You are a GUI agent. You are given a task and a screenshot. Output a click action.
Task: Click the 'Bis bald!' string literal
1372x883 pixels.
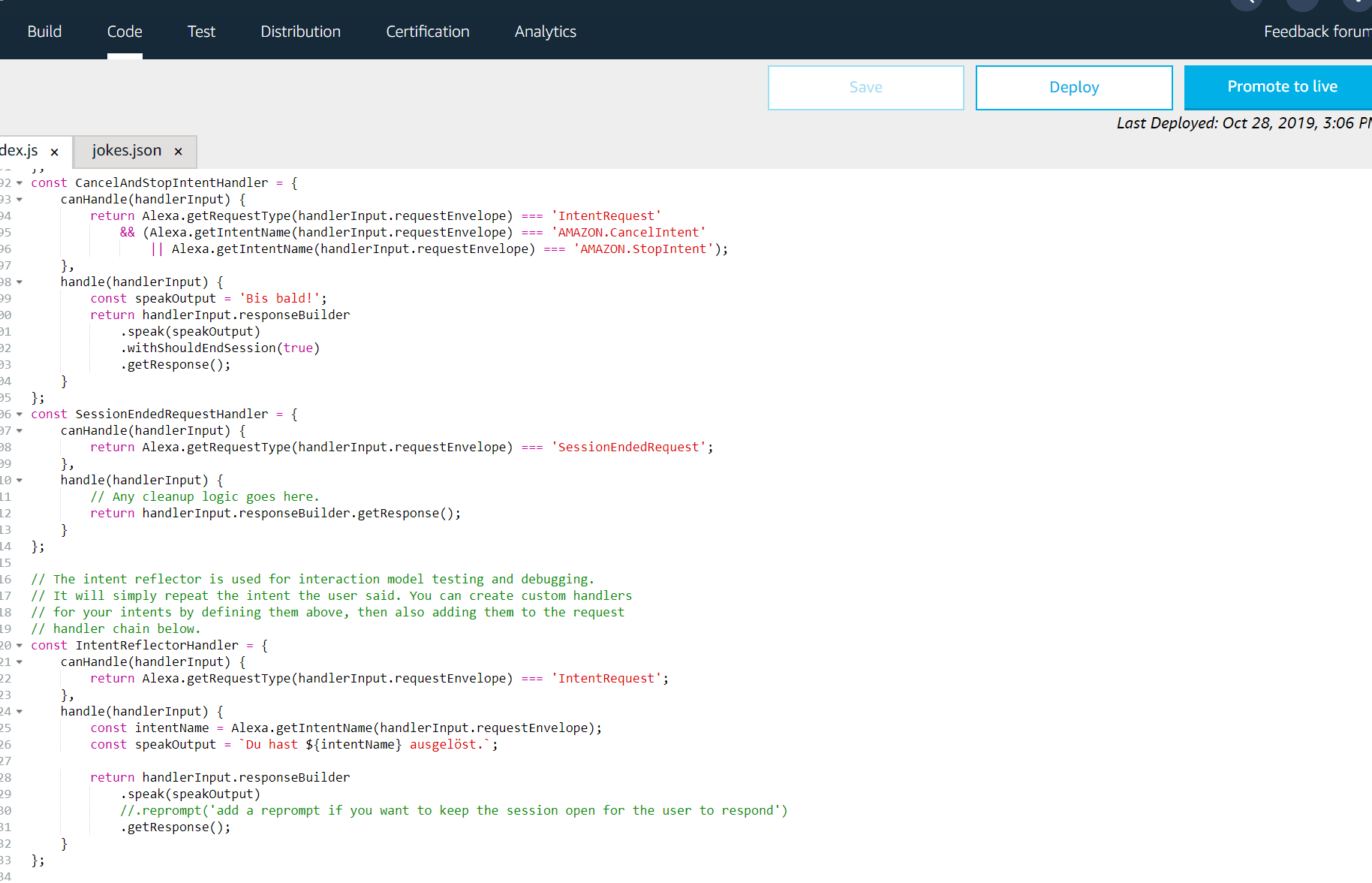[279, 299]
